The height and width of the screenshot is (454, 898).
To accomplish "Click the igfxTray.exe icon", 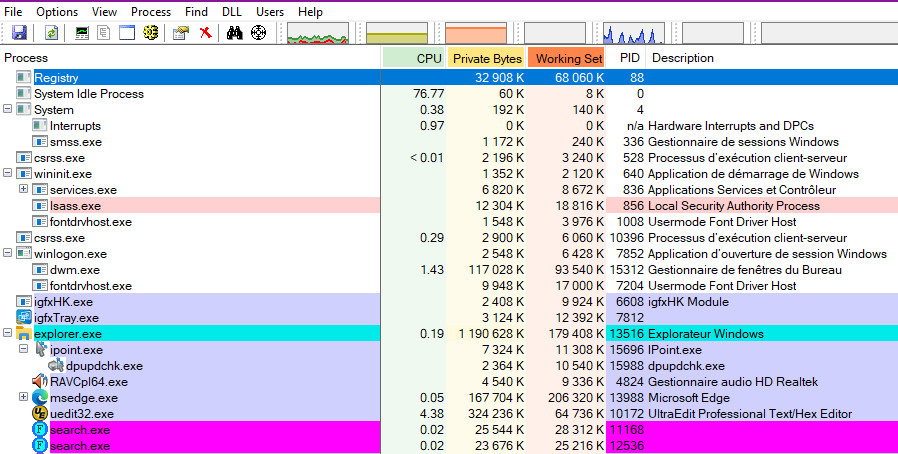I will 23,317.
